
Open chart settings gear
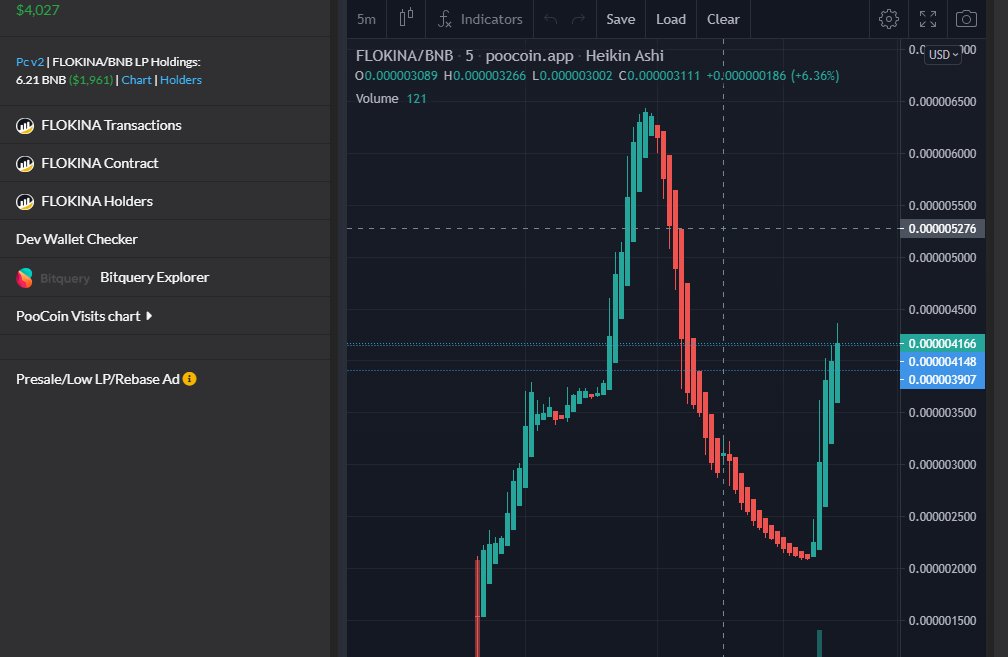(889, 19)
